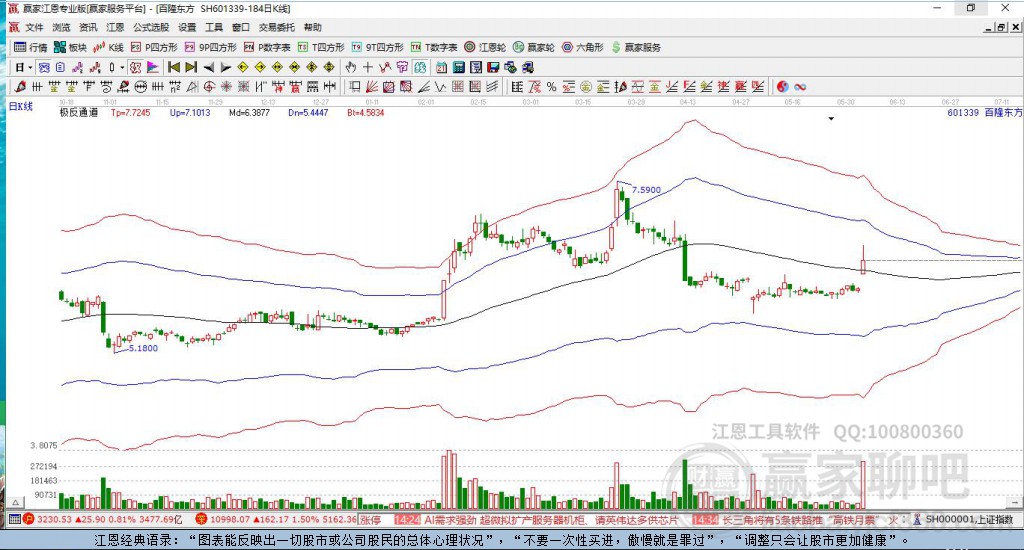
Task: Jump to first bar with |◀ icon
Action: pos(174,67)
